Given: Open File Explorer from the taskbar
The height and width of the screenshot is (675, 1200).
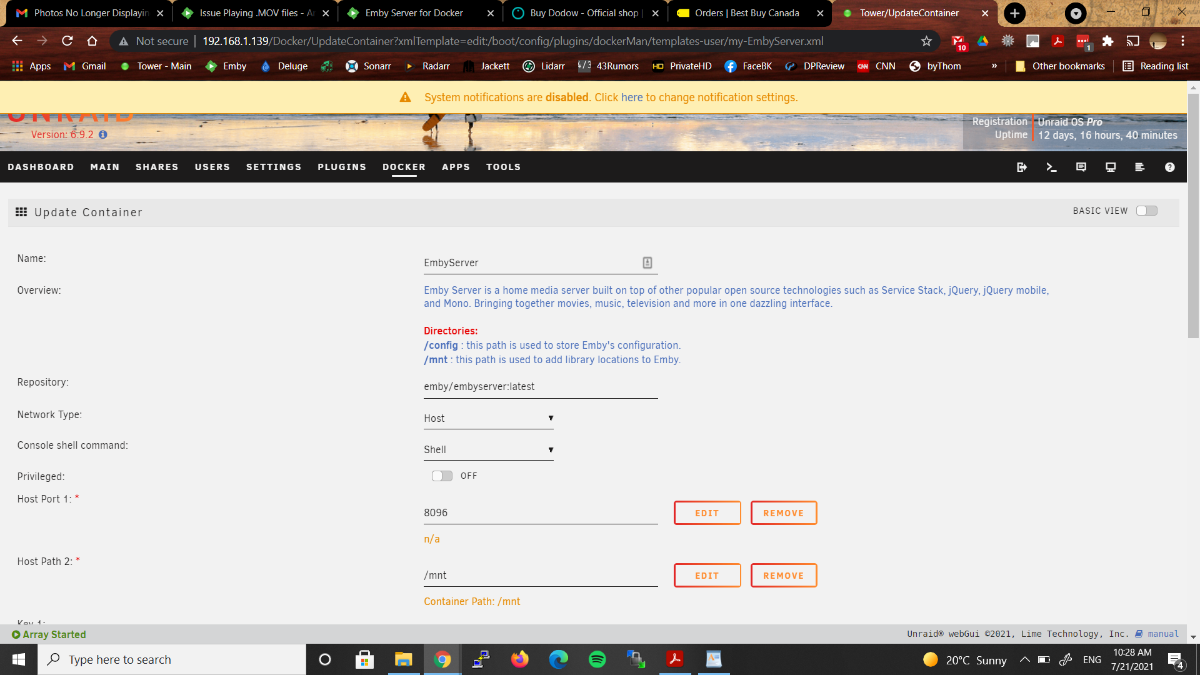Looking at the screenshot, I should (403, 659).
